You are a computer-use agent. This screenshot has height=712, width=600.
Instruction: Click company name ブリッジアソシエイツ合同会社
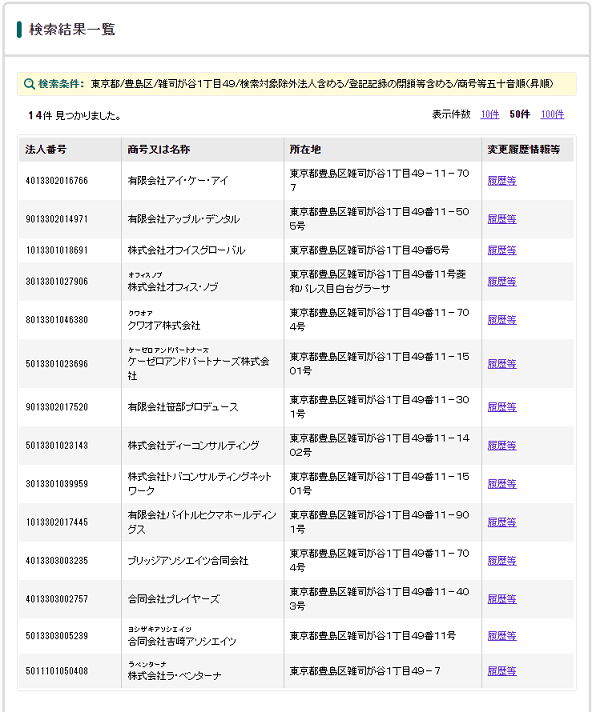pos(188,561)
